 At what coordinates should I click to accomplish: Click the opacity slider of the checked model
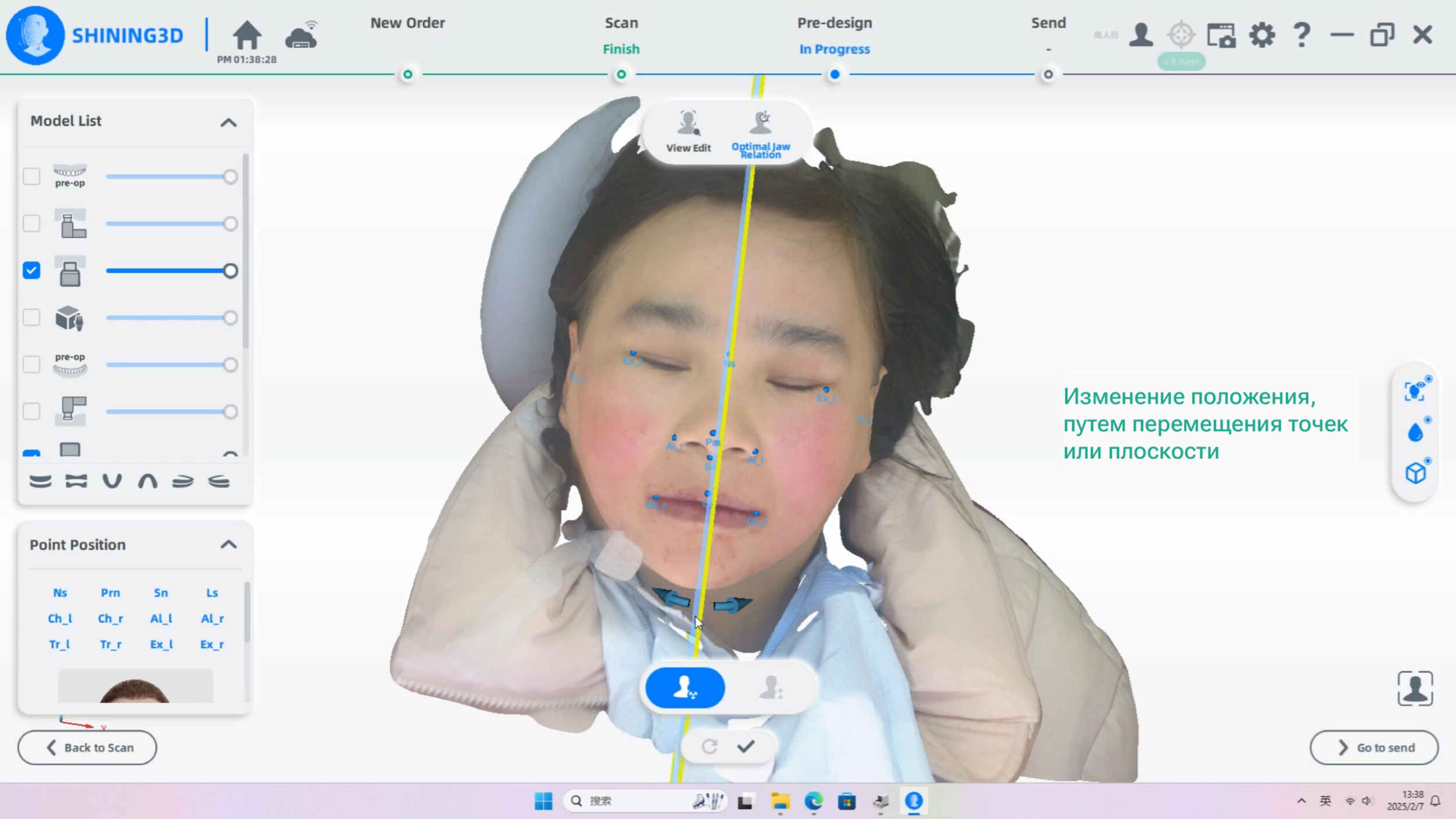coord(169,271)
